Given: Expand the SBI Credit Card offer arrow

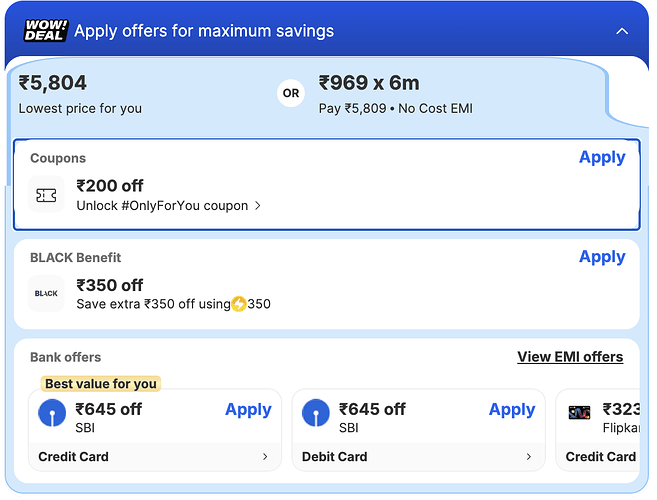Looking at the screenshot, I should [x=265, y=457].
